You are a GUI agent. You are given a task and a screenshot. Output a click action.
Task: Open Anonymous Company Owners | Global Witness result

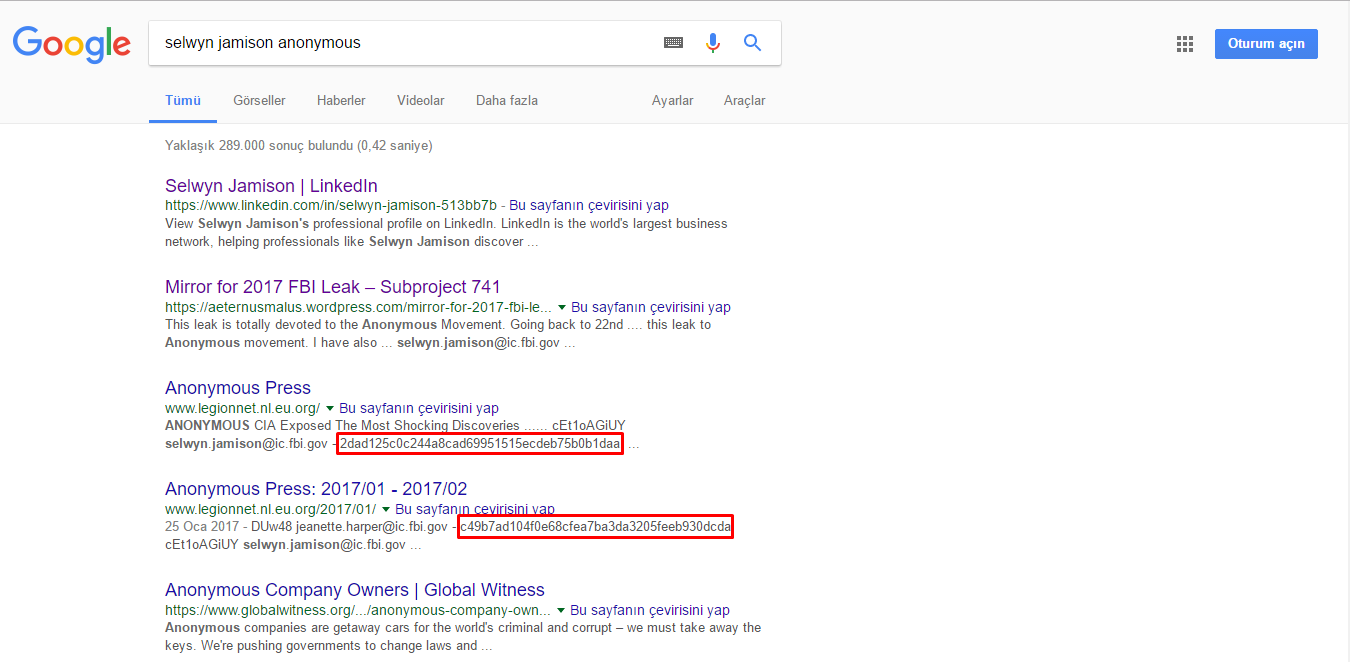(355, 590)
